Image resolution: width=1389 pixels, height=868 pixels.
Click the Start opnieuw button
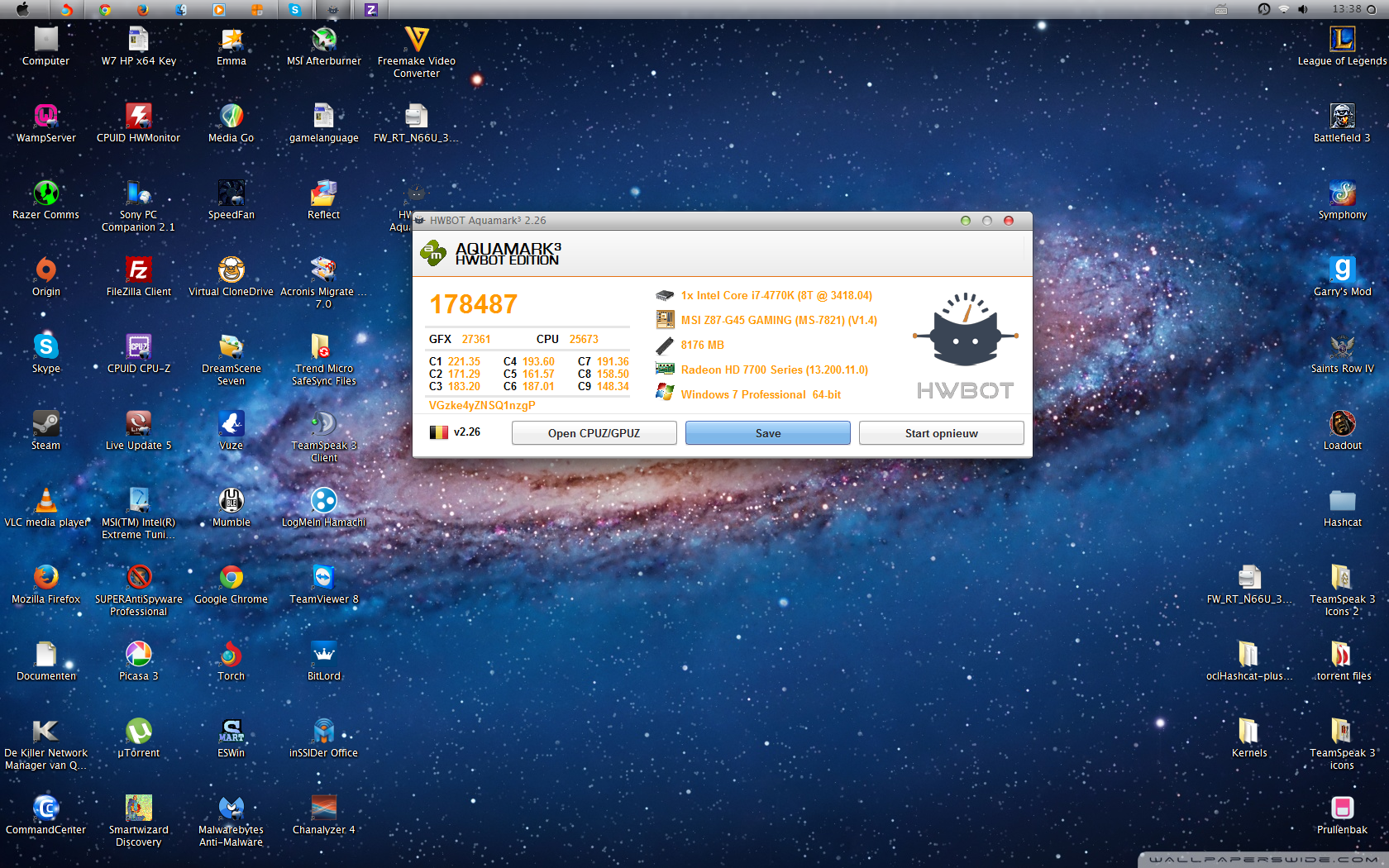[941, 433]
